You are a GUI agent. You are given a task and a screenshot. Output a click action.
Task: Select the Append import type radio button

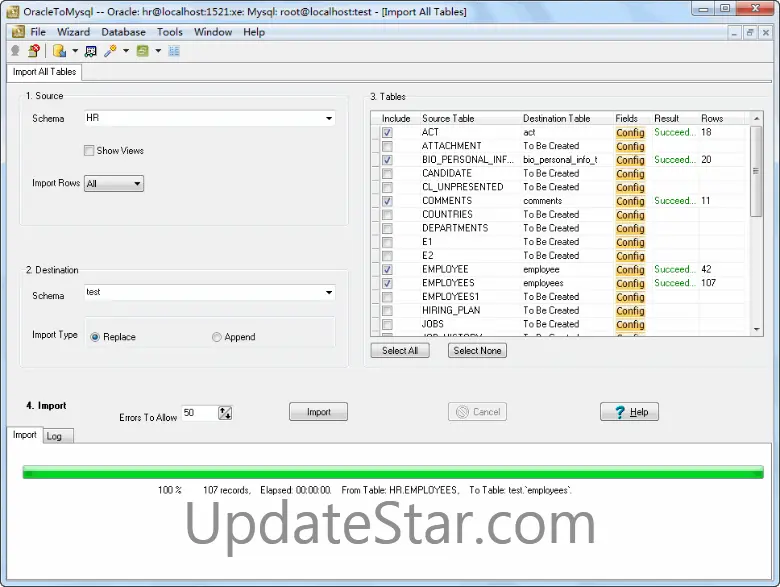pyautogui.click(x=216, y=337)
